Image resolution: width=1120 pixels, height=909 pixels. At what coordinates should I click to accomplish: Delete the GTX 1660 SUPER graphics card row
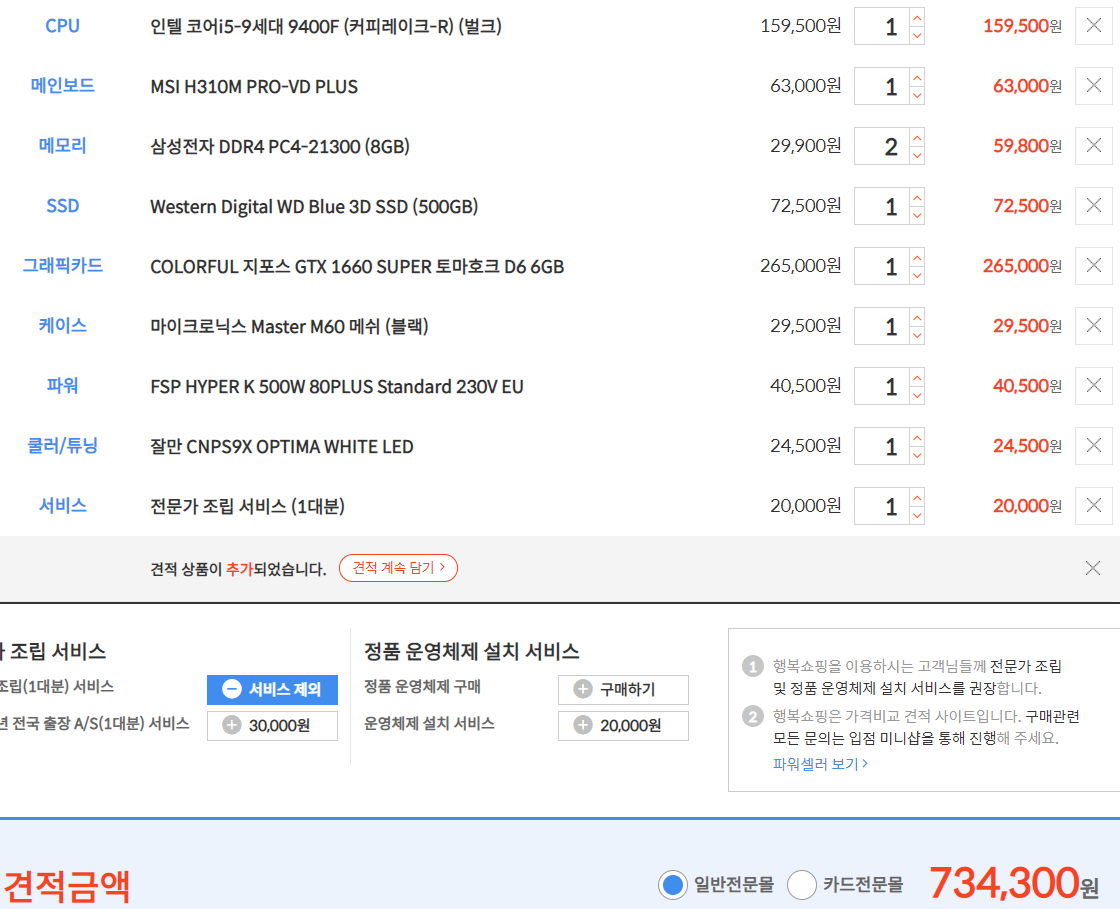[1094, 266]
